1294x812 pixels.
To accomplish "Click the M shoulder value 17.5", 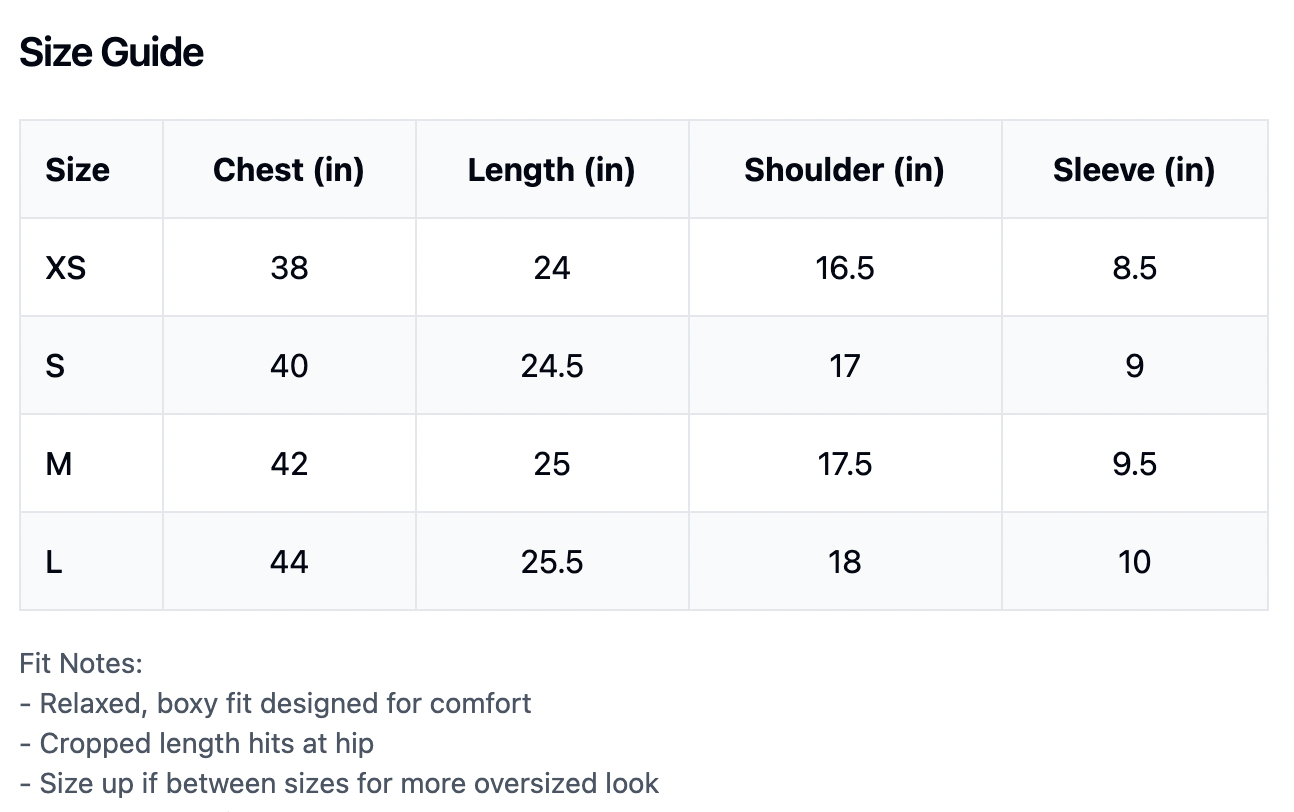I will coord(845,464).
